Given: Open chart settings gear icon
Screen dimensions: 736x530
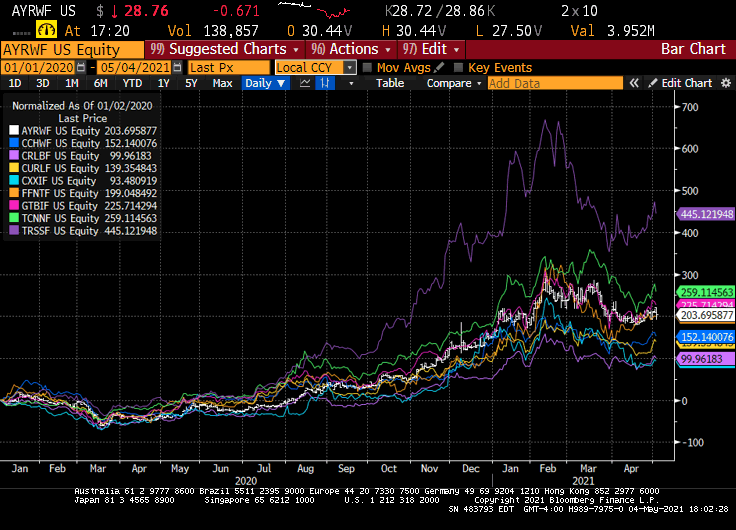Looking at the screenshot, I should click(x=726, y=83).
